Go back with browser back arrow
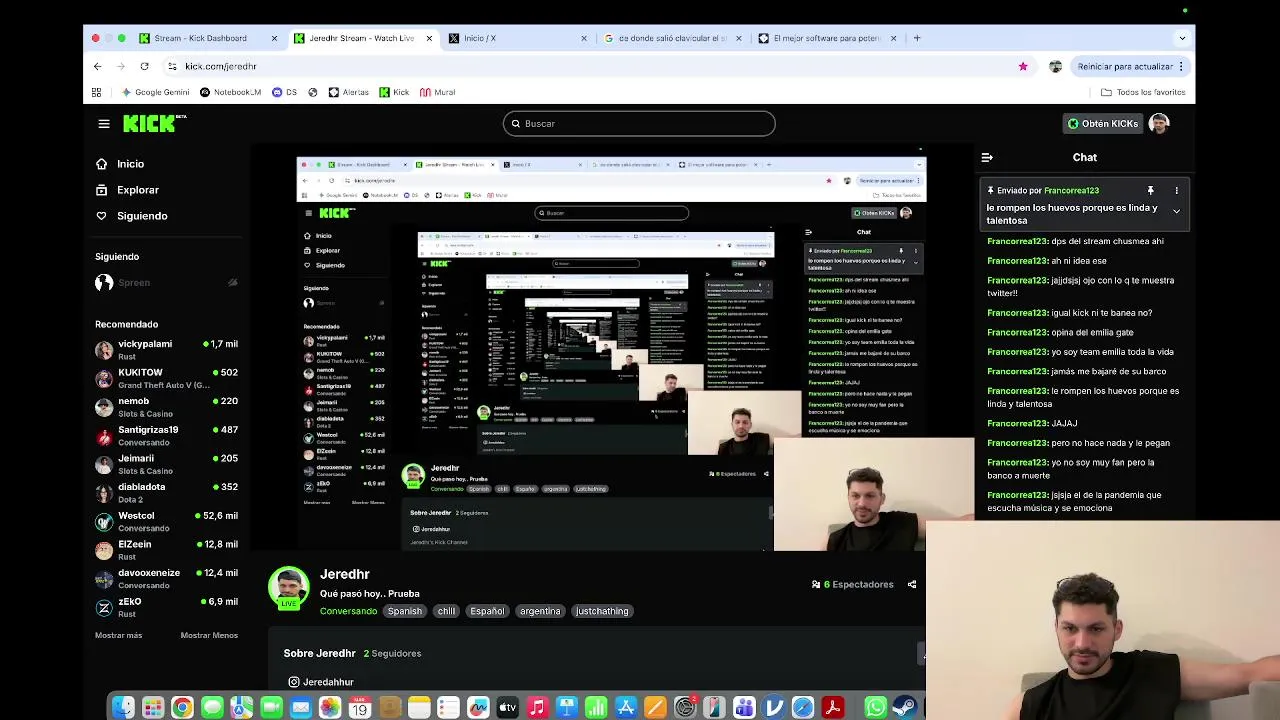The width and height of the screenshot is (1280, 720). (97, 66)
